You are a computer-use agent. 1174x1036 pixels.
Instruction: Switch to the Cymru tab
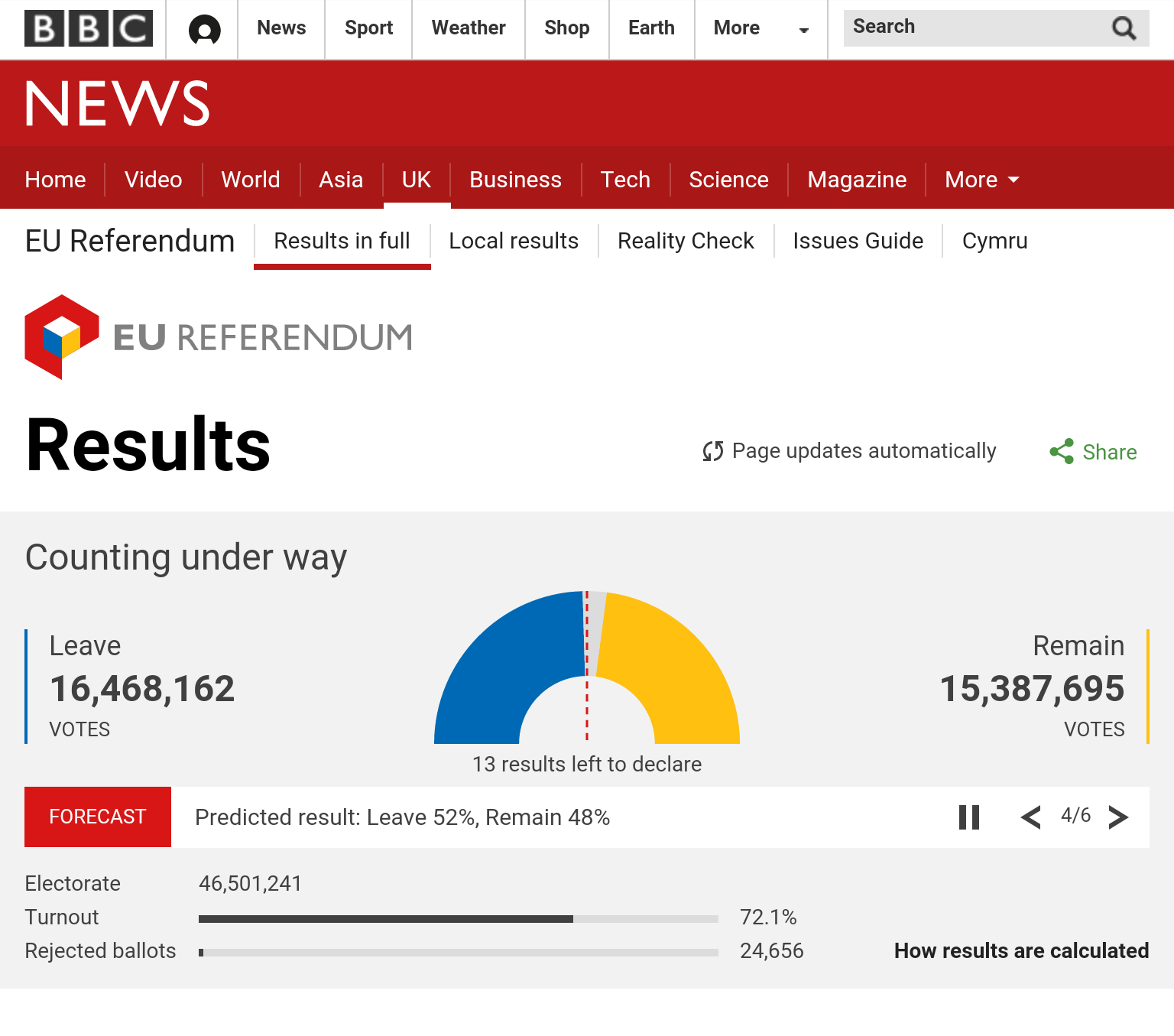pos(995,241)
